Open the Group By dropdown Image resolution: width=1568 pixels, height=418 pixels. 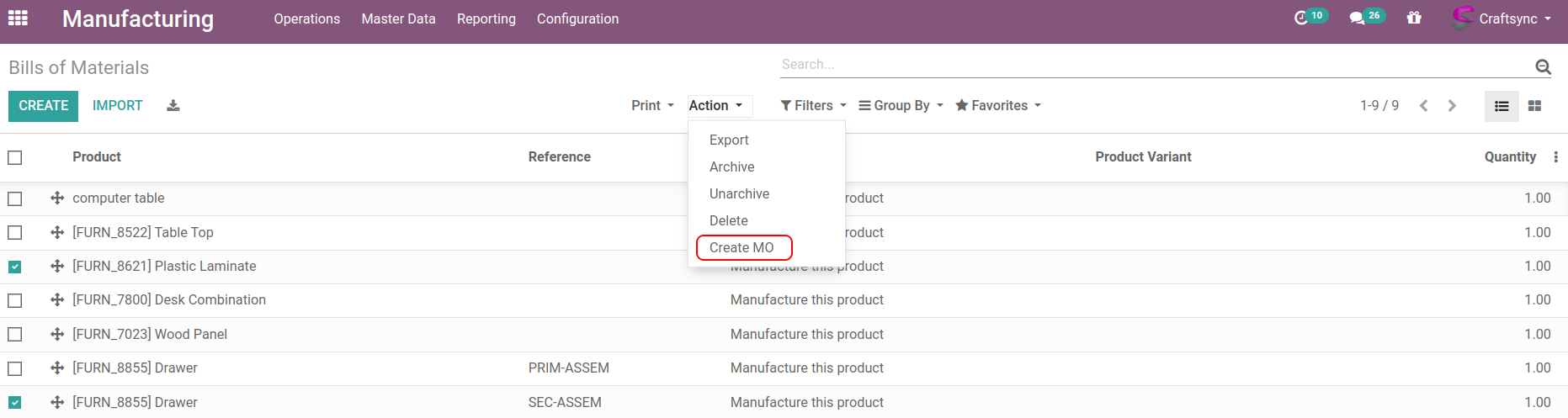(x=901, y=106)
